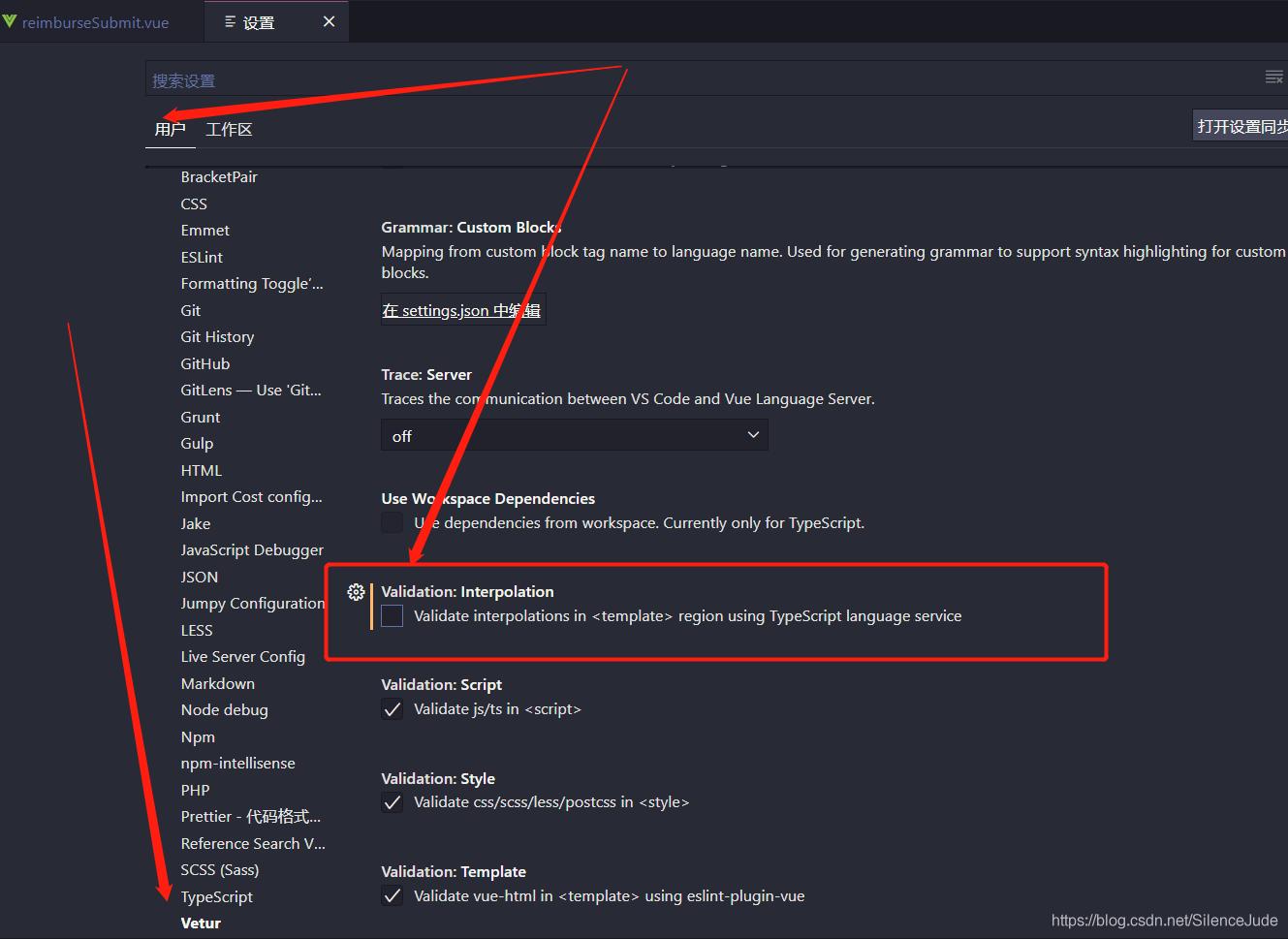Open TypeScript in the settings list

[216, 897]
